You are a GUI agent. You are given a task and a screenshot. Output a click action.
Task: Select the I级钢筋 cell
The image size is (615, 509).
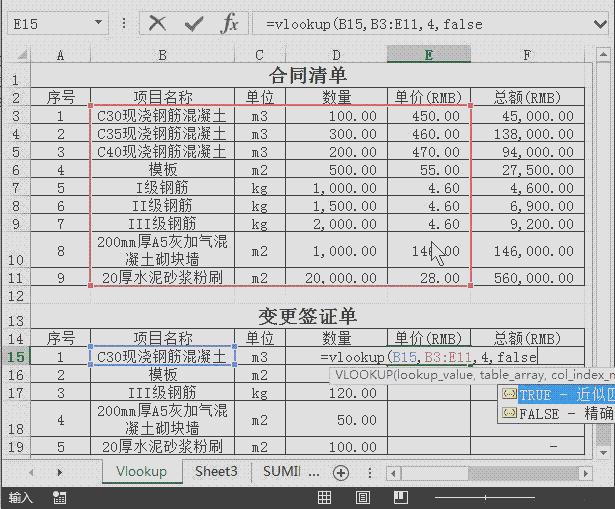[x=162, y=188]
